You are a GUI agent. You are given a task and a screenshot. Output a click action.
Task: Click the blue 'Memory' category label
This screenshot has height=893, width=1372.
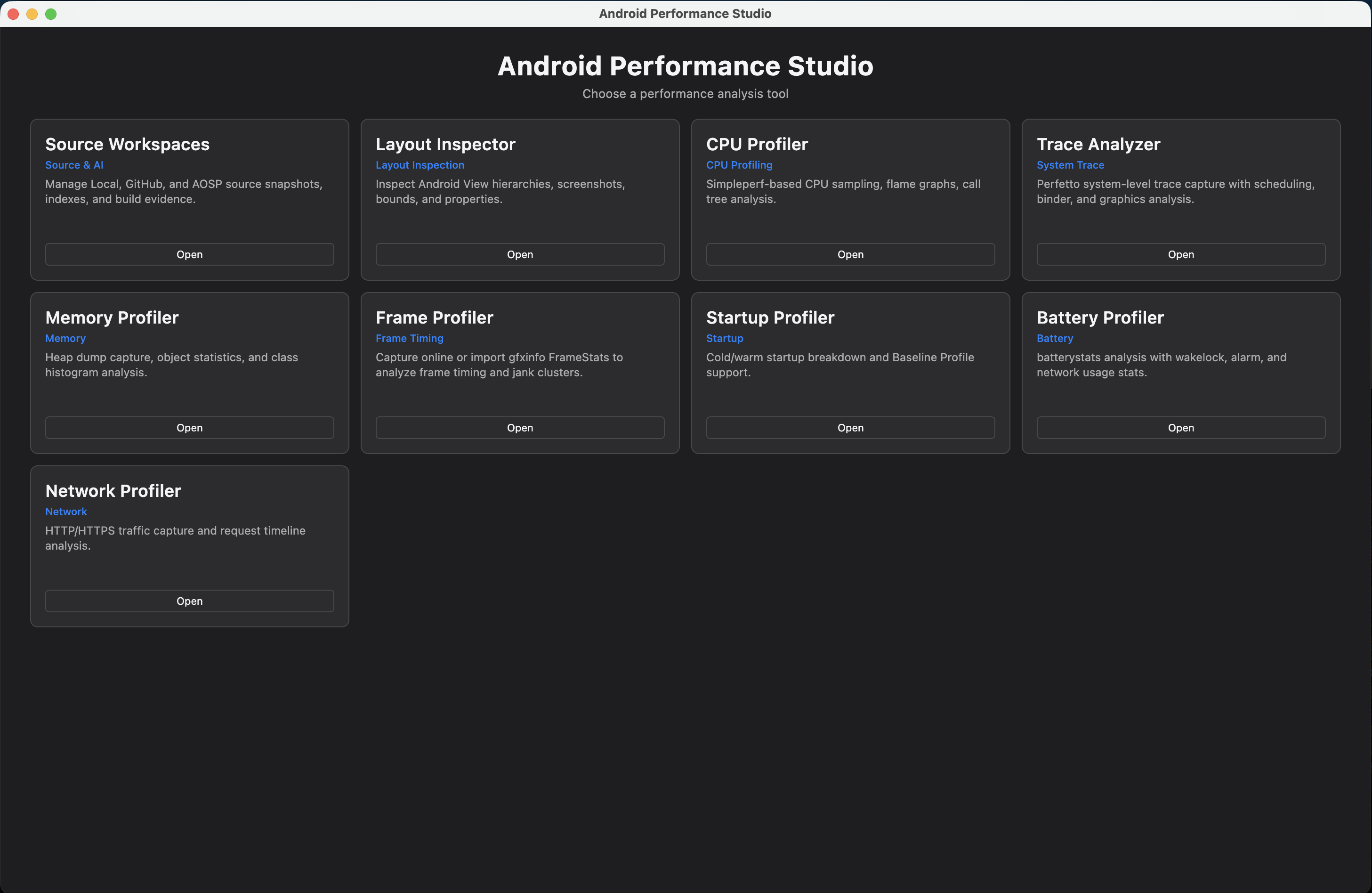[65, 338]
